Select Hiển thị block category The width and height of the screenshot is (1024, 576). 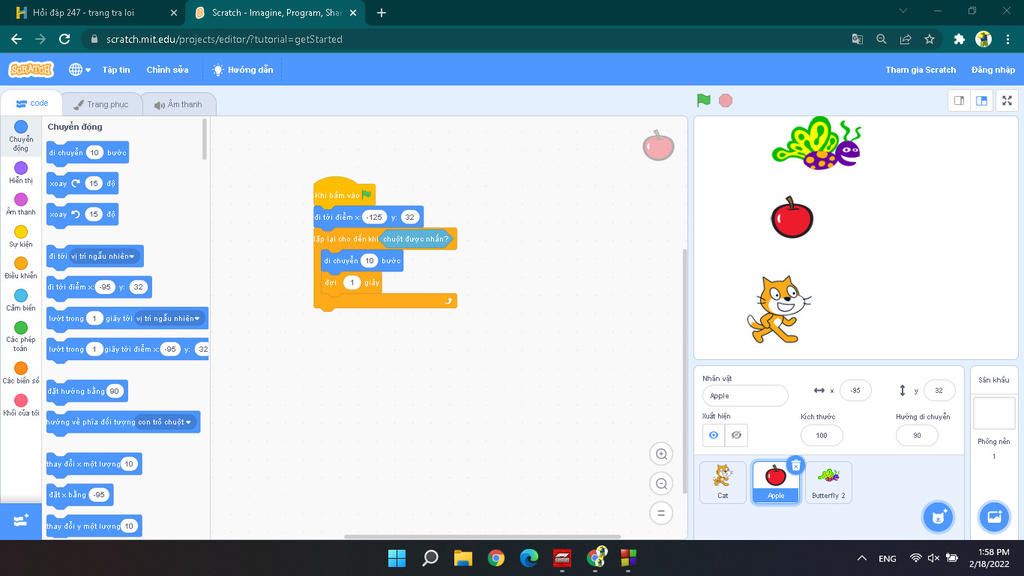click(21, 172)
